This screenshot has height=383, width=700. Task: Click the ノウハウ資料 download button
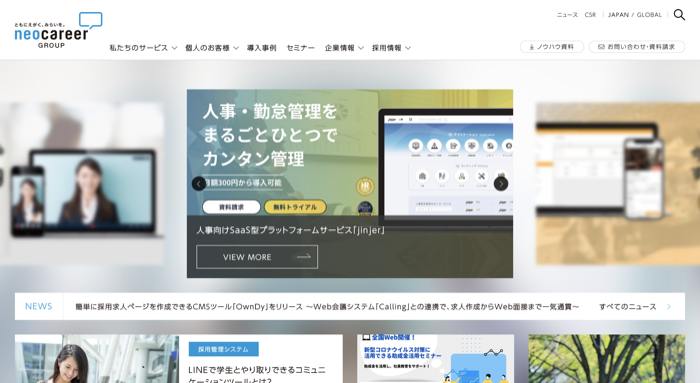[552, 47]
